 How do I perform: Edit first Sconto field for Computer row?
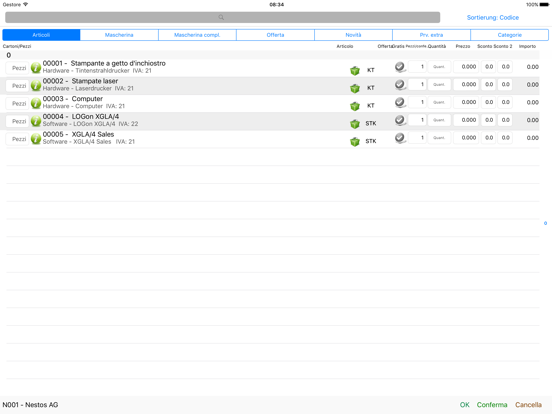(488, 102)
